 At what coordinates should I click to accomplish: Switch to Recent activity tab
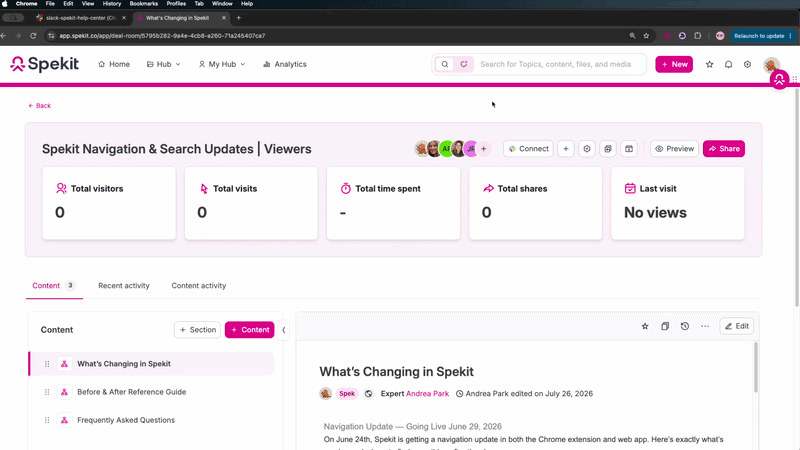124,286
